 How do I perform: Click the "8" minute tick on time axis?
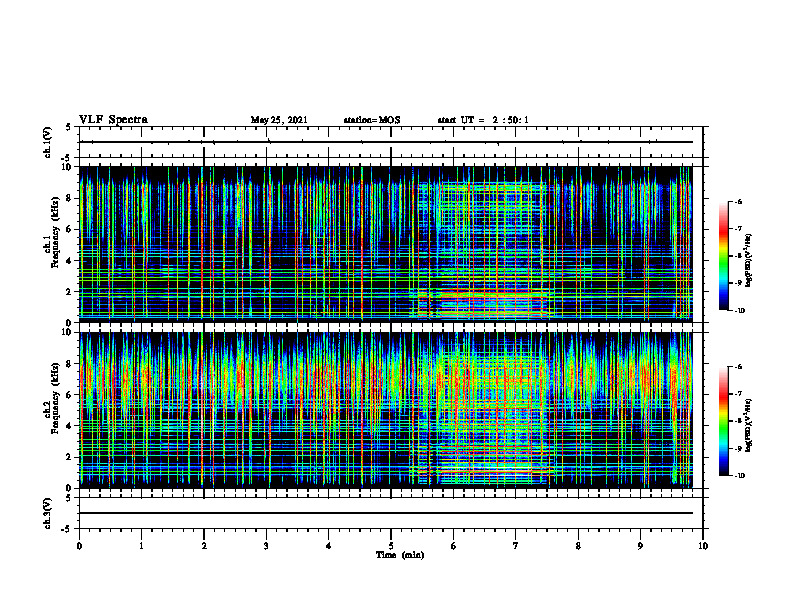(578, 546)
